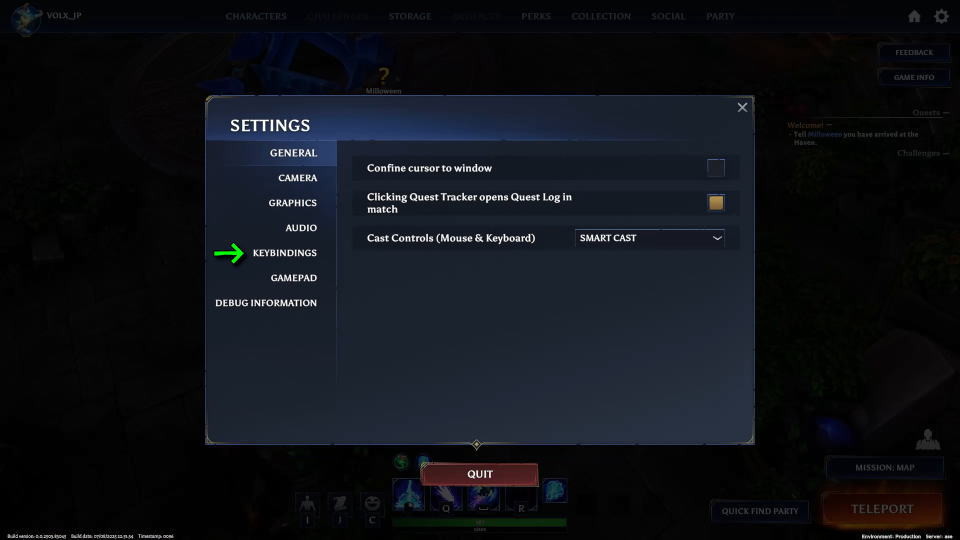The width and height of the screenshot is (960, 540).
Task: Switch to the Keybindings settings tab
Action: pos(285,253)
